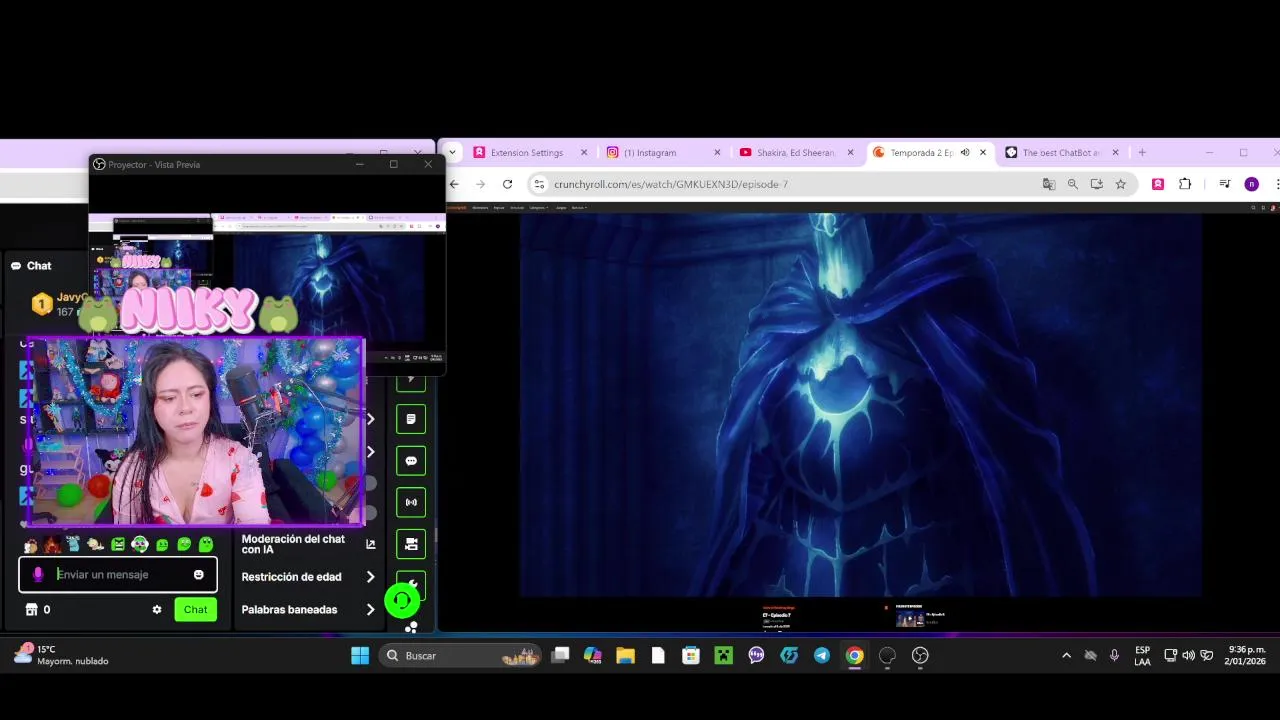The image size is (1280, 720).
Task: Open Minecraft from the taskbar
Action: coord(723,656)
